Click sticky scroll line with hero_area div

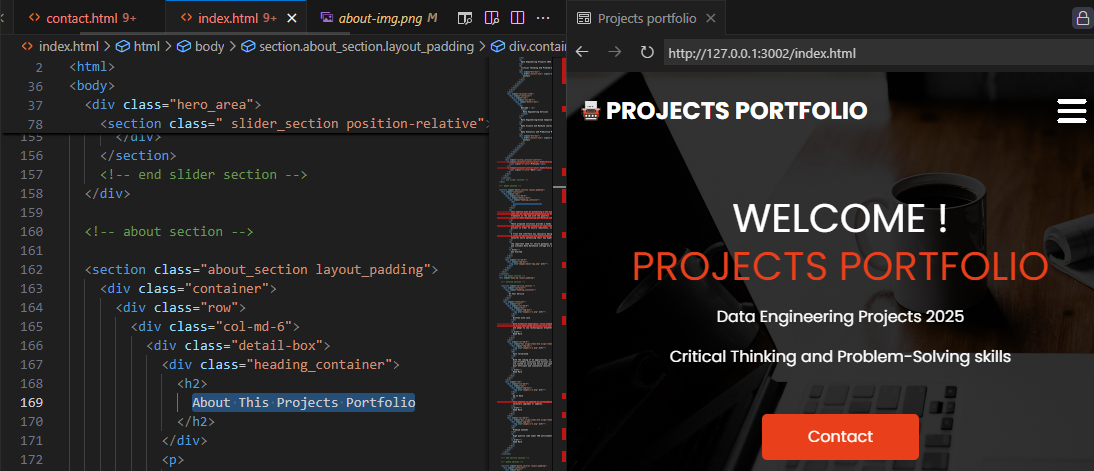tap(172, 105)
